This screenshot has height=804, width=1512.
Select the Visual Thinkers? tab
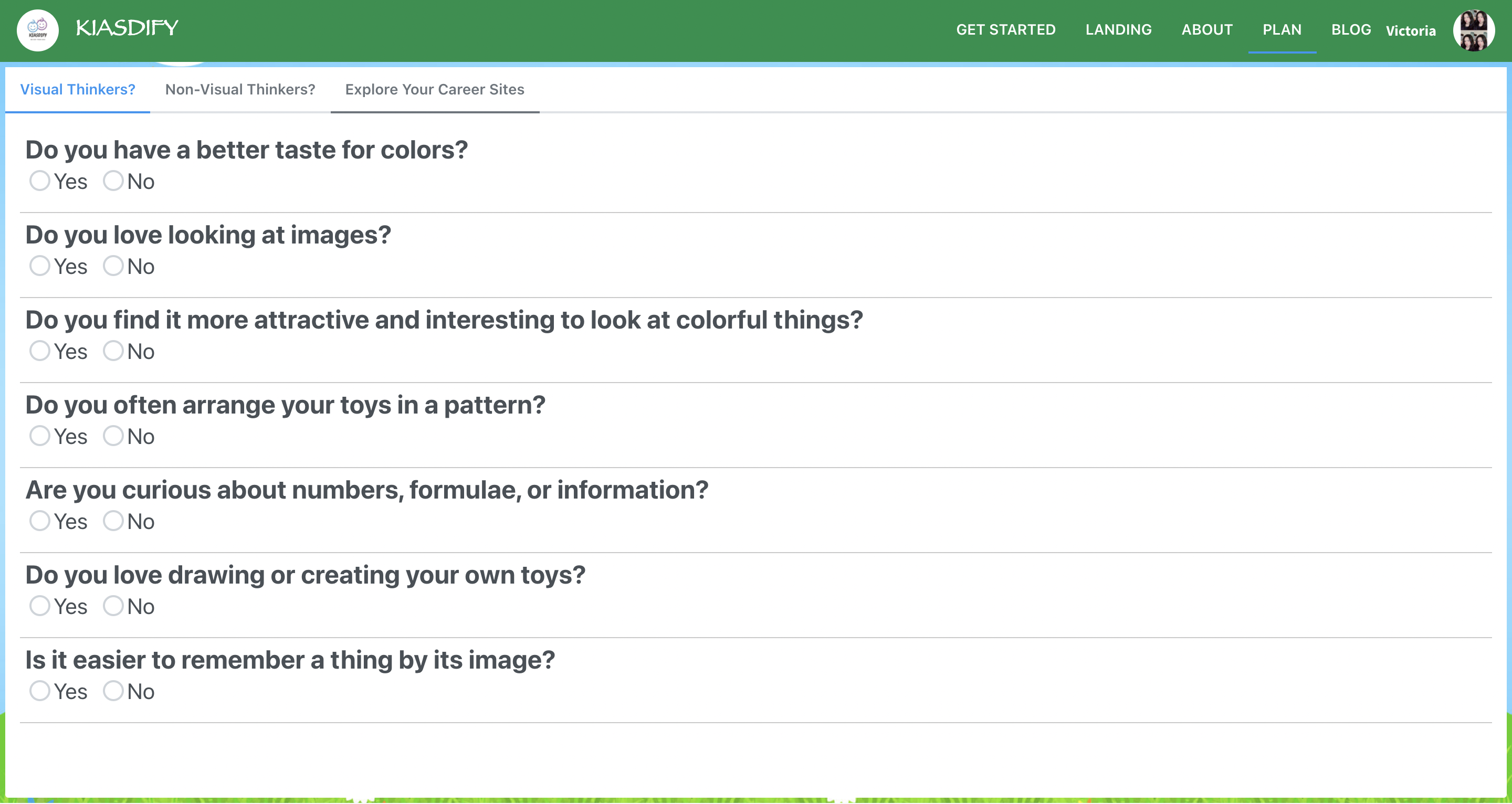point(78,89)
